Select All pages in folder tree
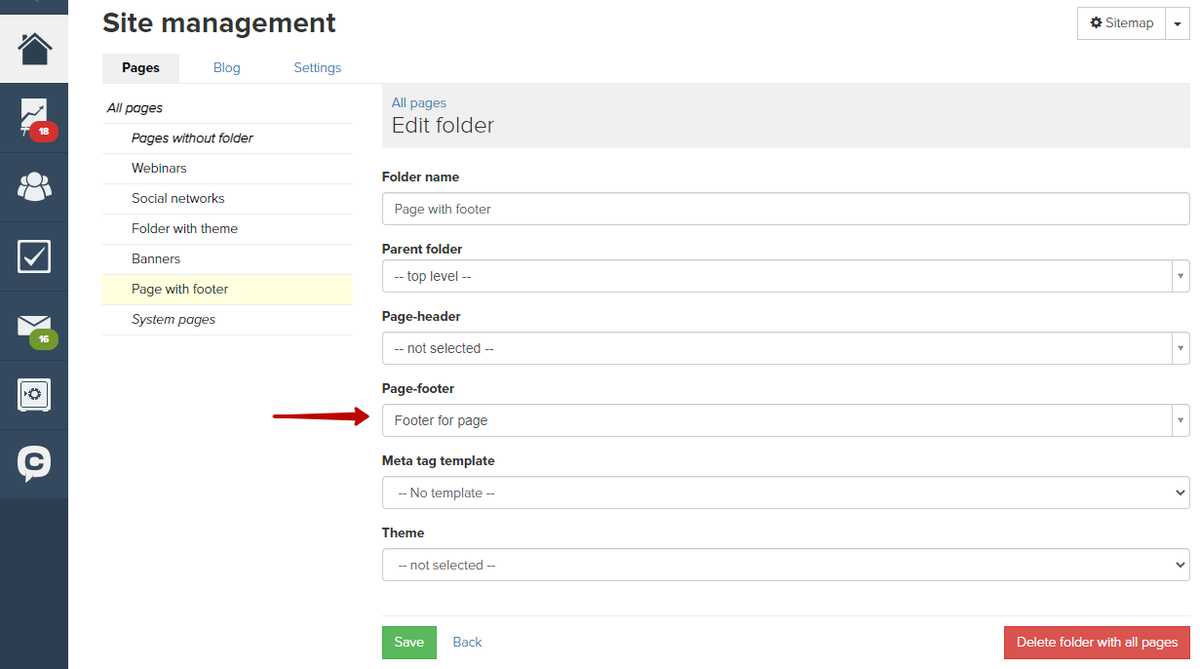Screen dimensions: 1200x669 pos(135,108)
